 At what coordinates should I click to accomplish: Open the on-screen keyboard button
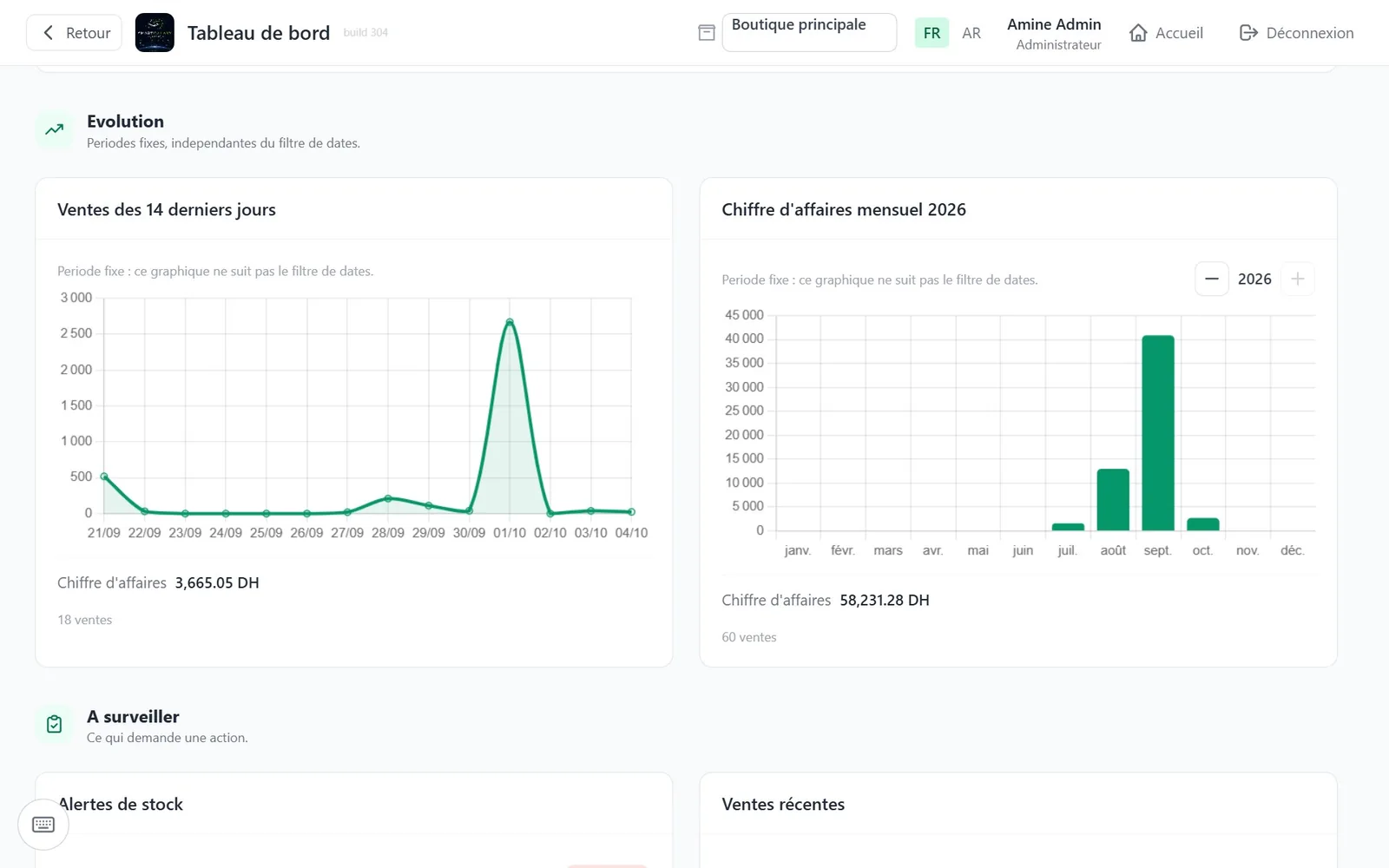pos(43,825)
